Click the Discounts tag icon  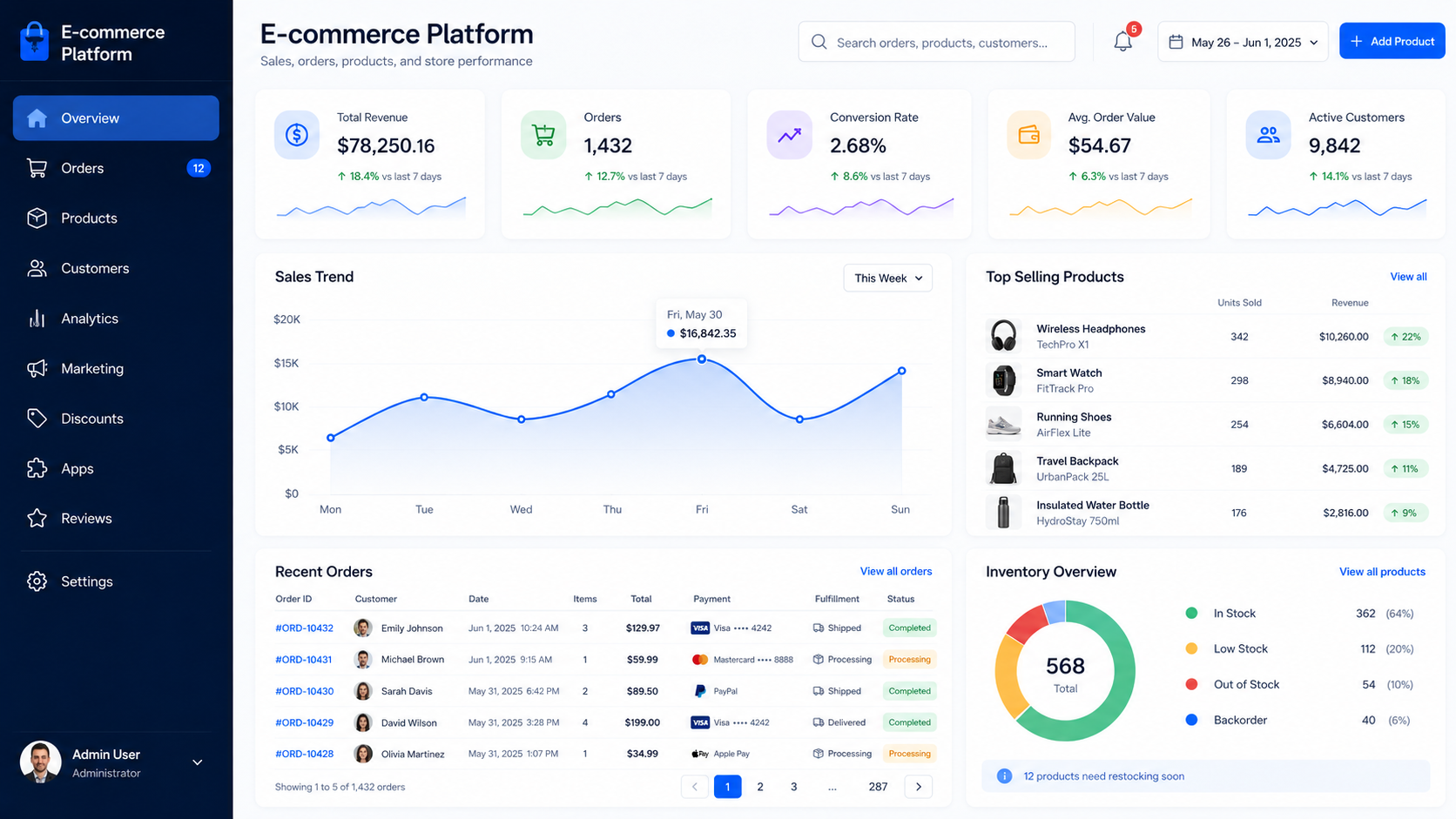point(37,419)
